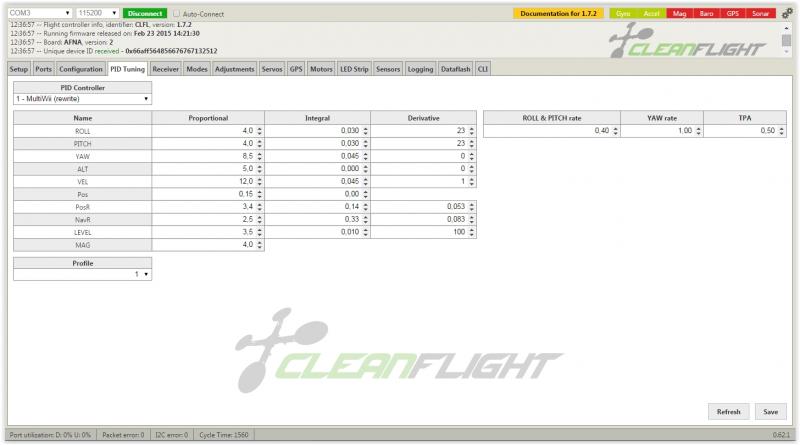Click the ROLL Proportional stepper arrows
The width and height of the screenshot is (800, 445).
pyautogui.click(x=260, y=131)
